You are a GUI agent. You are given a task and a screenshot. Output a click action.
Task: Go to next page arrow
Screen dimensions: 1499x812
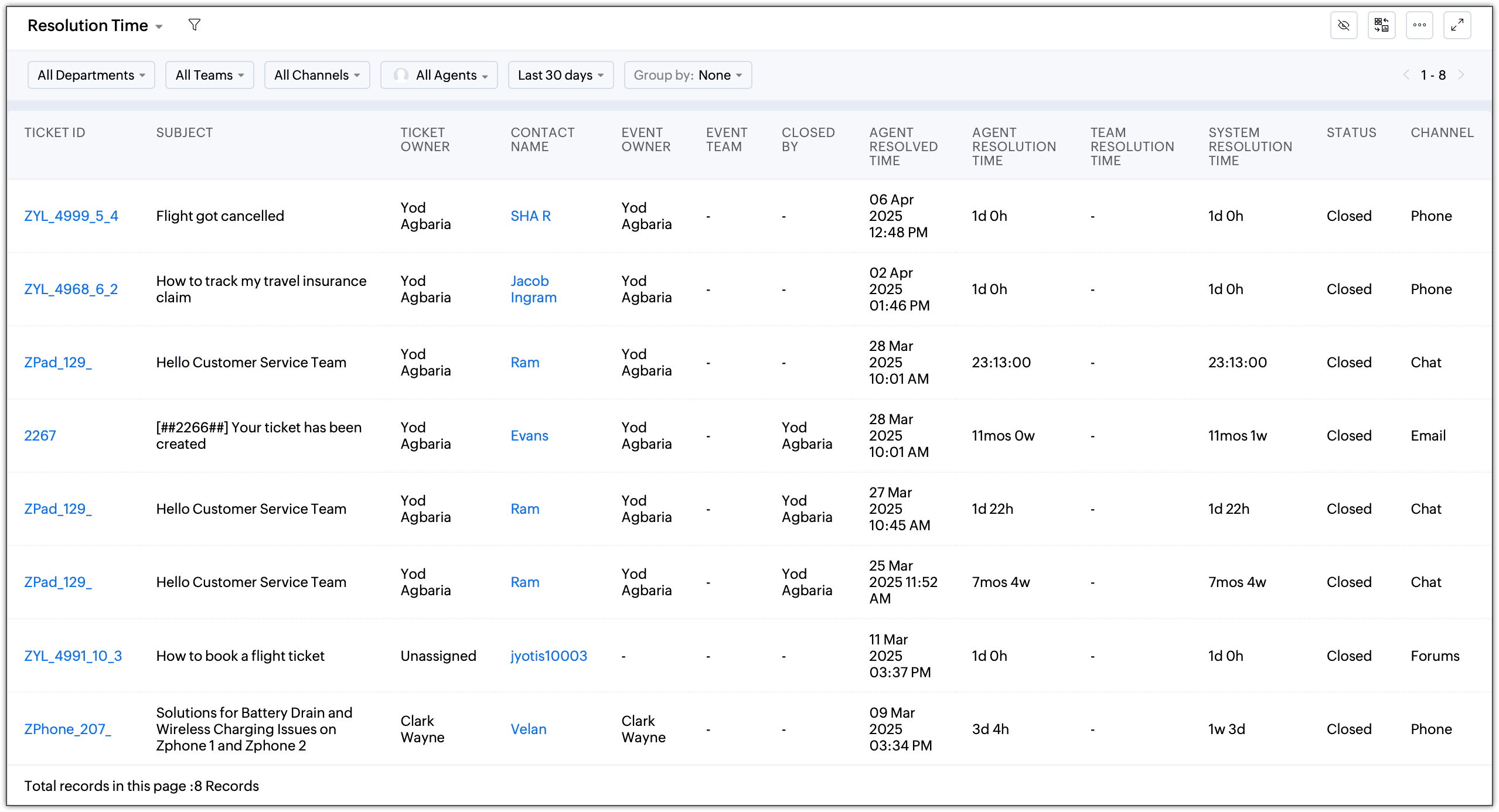point(1461,75)
